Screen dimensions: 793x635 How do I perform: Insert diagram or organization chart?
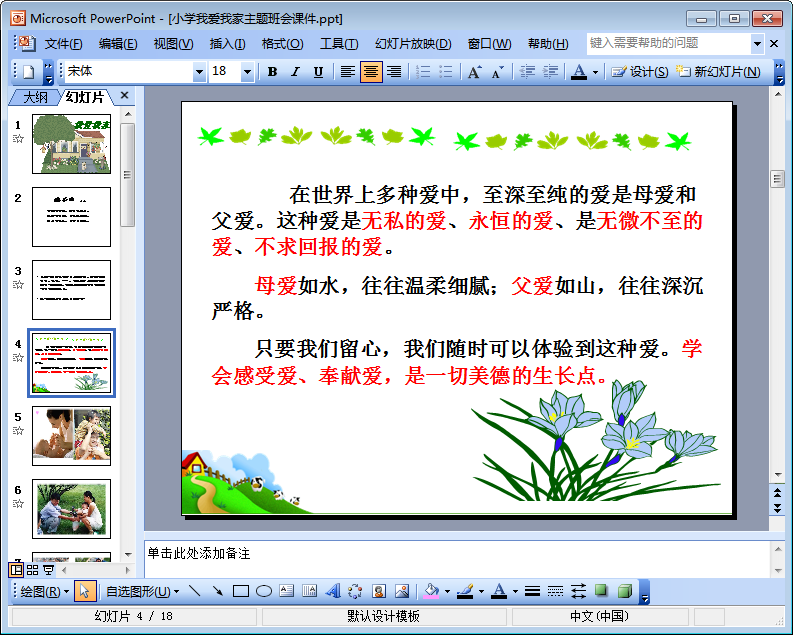pos(356,591)
